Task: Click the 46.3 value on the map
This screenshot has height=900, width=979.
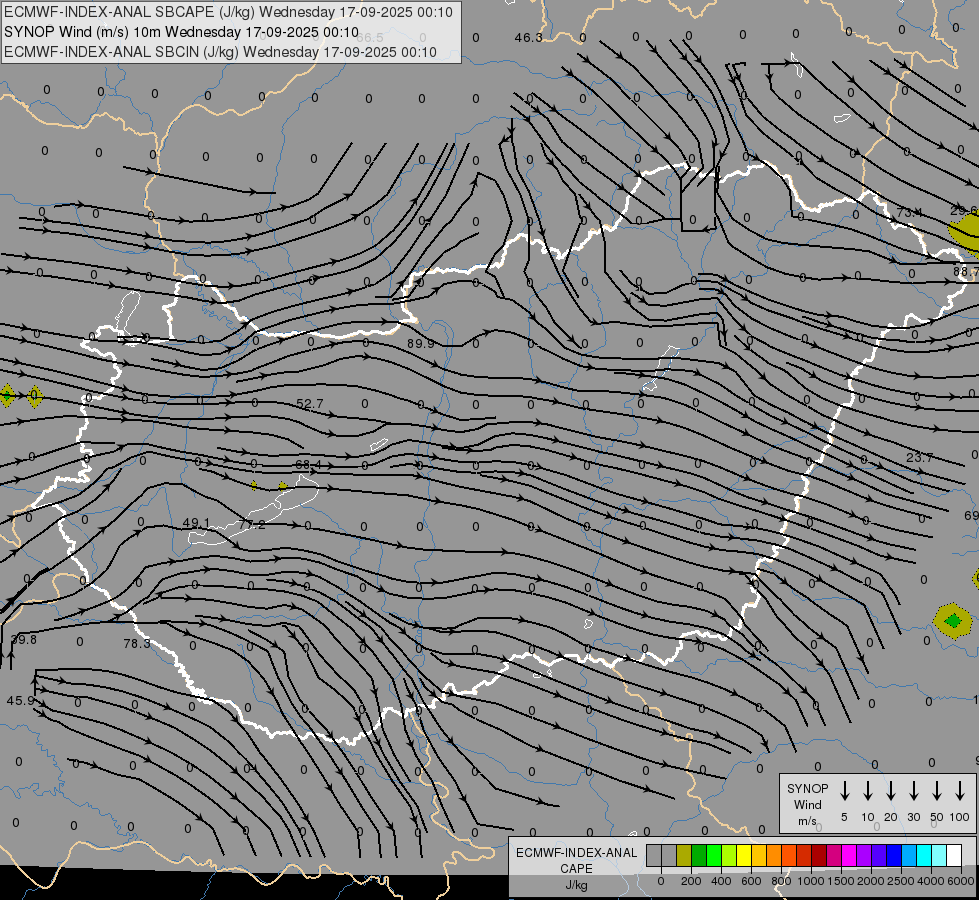Action: coord(529,38)
